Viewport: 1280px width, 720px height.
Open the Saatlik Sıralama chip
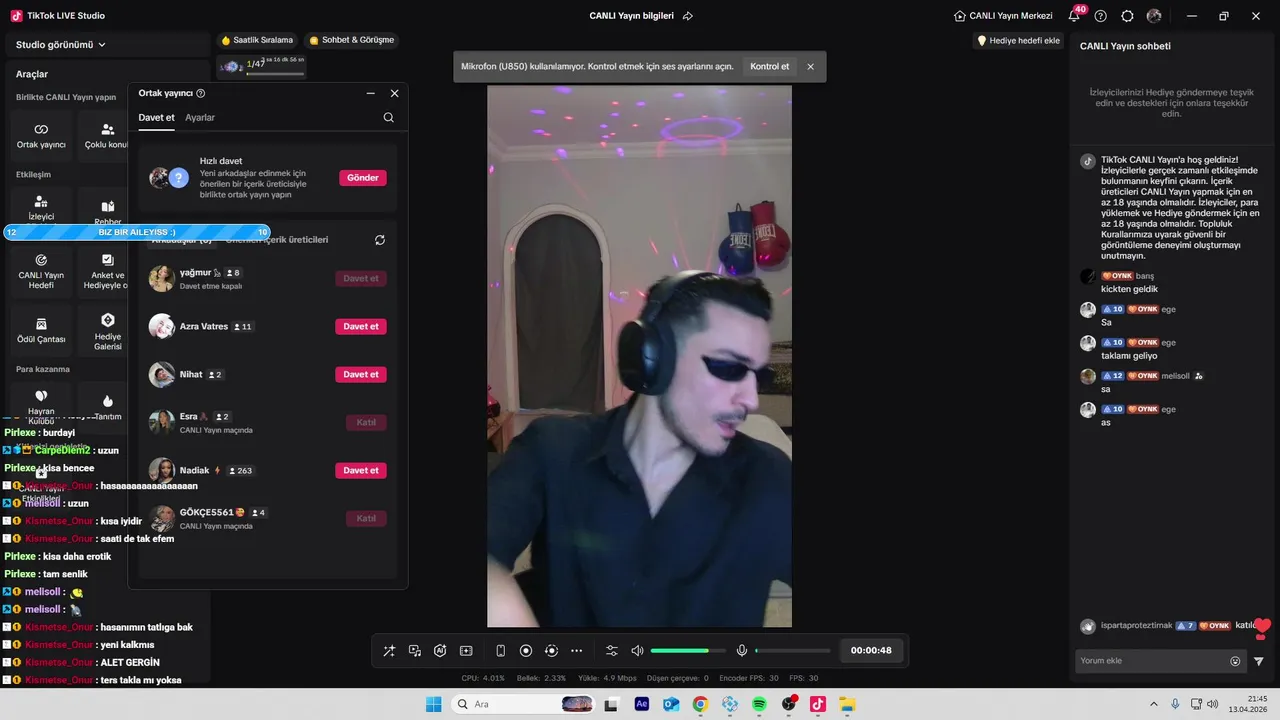[x=258, y=40]
